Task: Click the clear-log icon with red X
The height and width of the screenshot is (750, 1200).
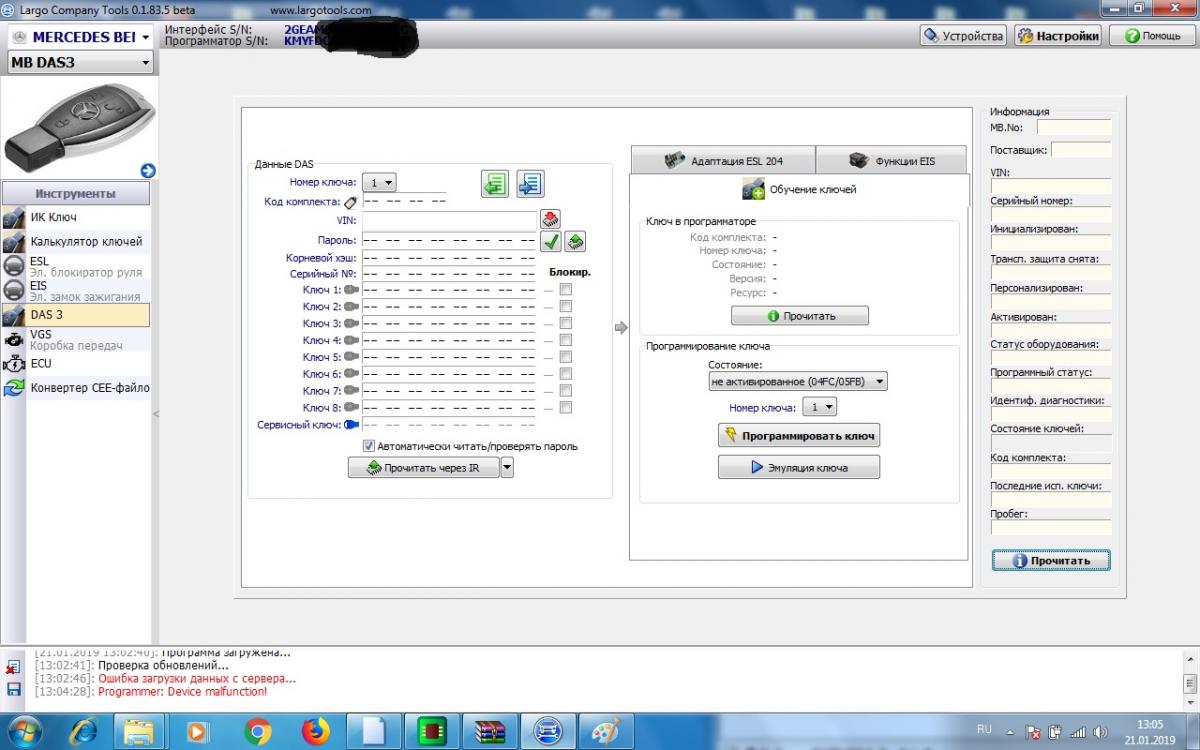Action: click(14, 667)
